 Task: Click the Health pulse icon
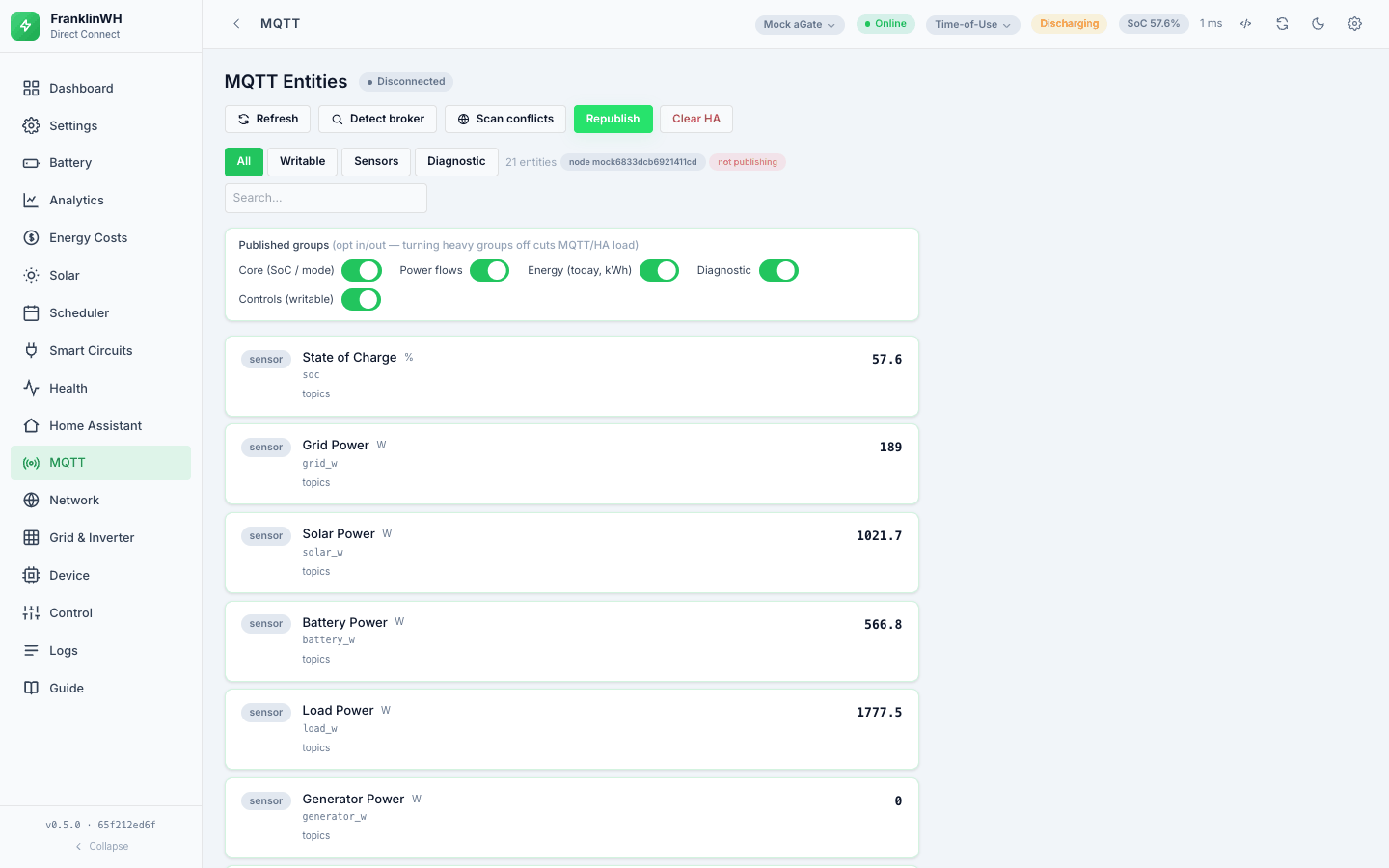pos(31,389)
